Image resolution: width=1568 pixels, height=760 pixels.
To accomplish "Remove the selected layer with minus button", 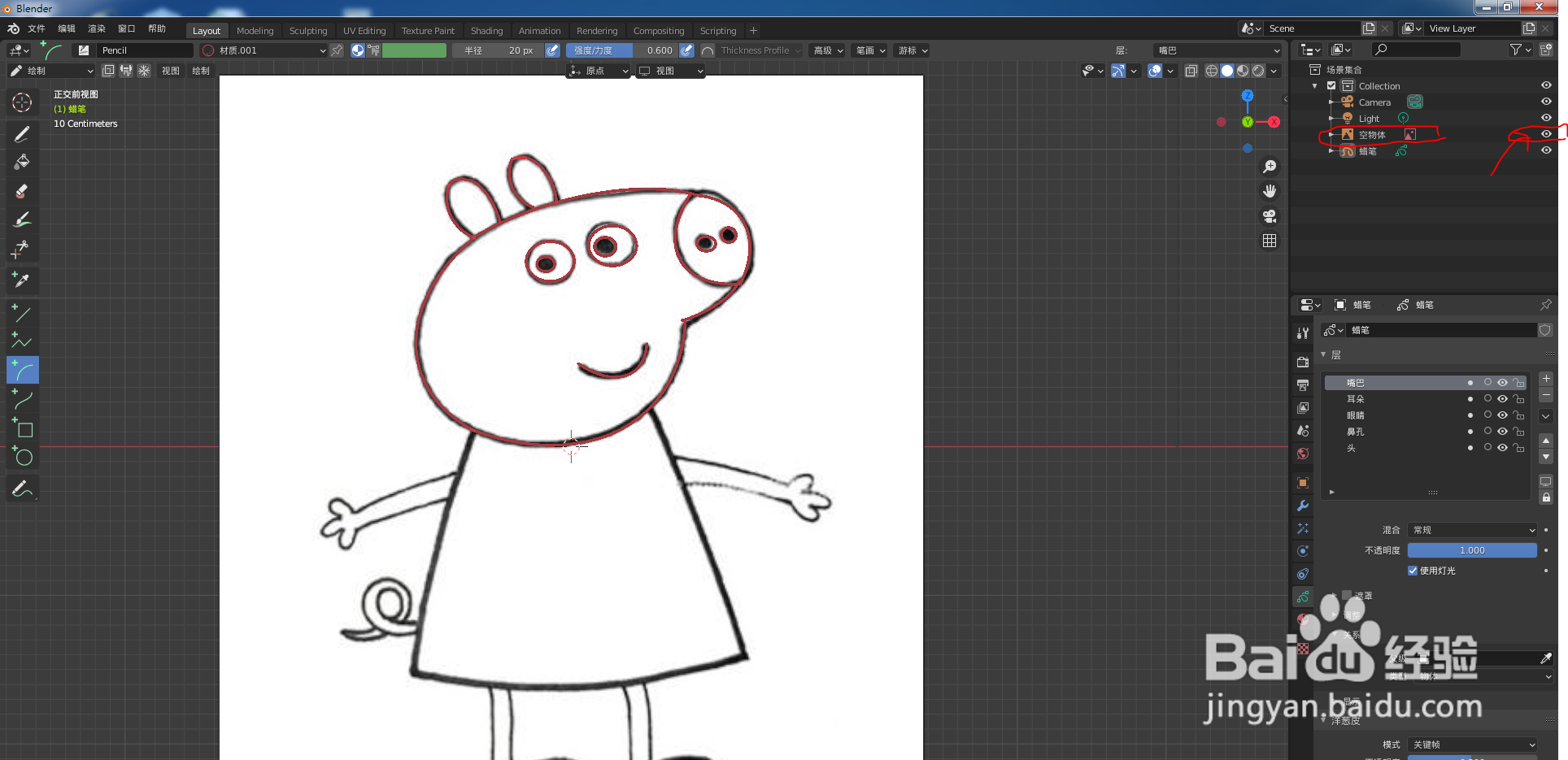I will pos(1546,395).
